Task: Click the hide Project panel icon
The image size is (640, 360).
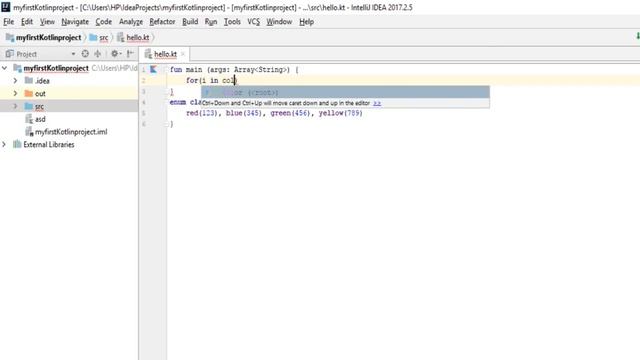Action: (x=130, y=53)
